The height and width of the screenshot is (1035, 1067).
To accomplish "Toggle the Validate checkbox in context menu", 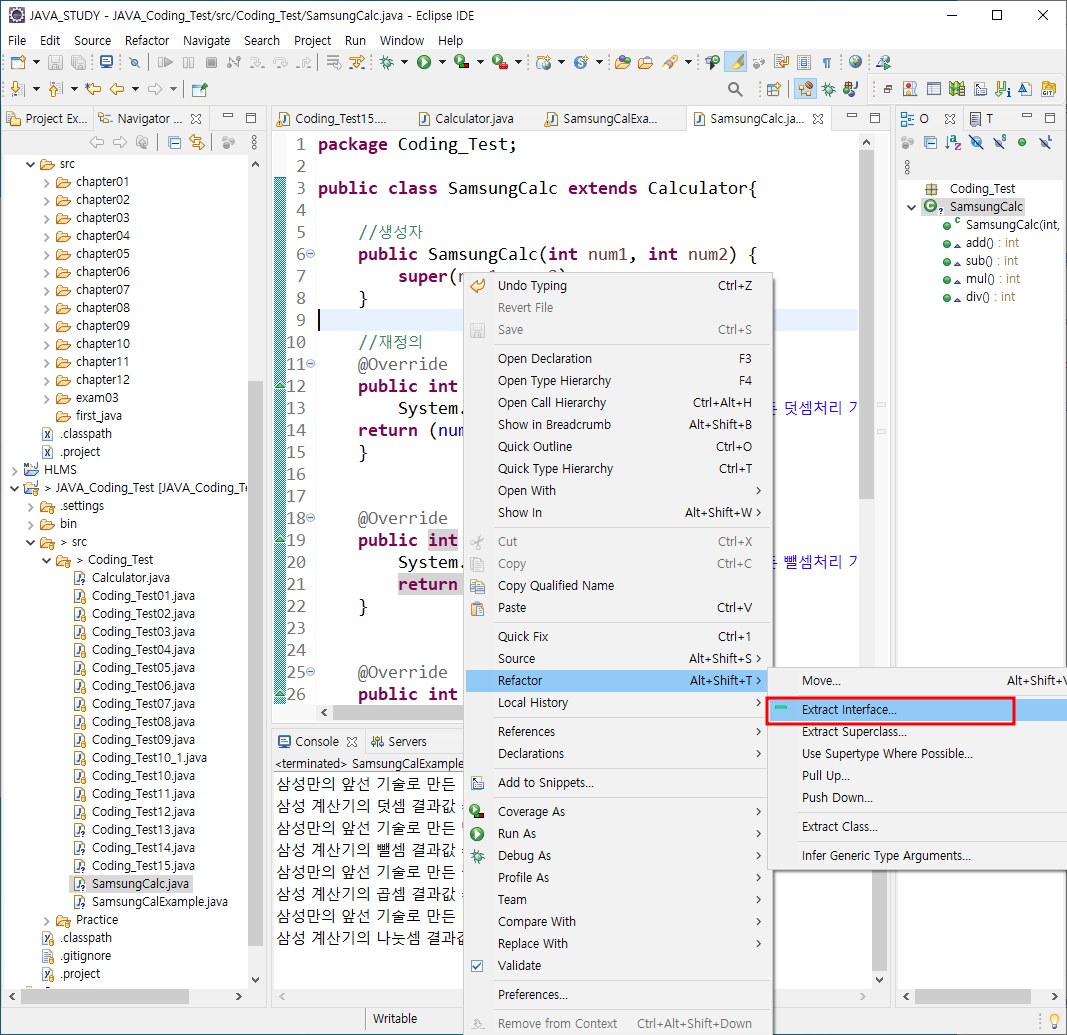I will point(478,966).
